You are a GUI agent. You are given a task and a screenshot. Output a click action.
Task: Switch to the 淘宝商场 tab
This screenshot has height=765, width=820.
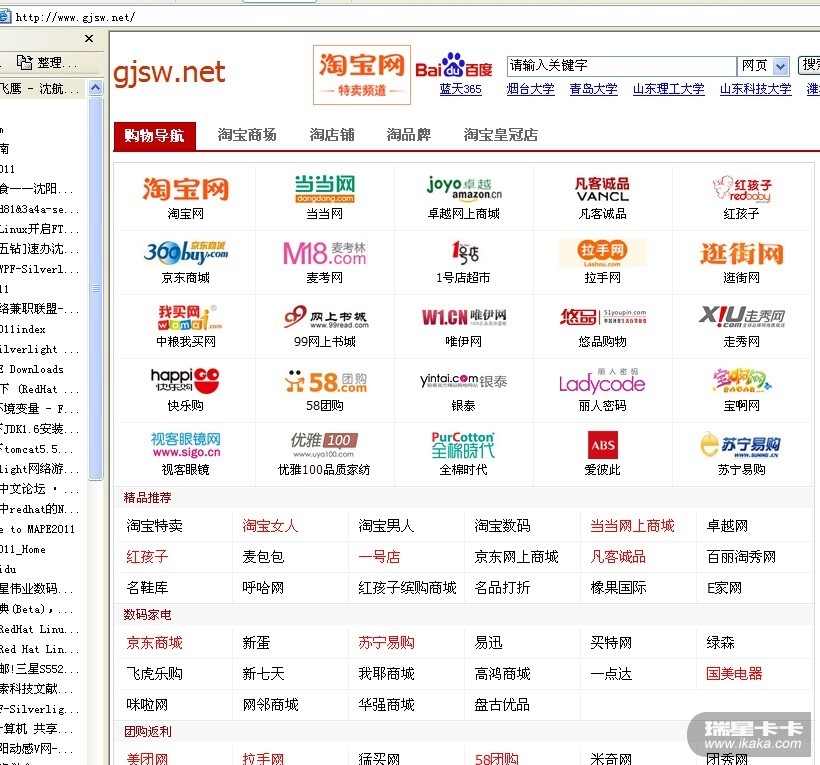click(247, 135)
